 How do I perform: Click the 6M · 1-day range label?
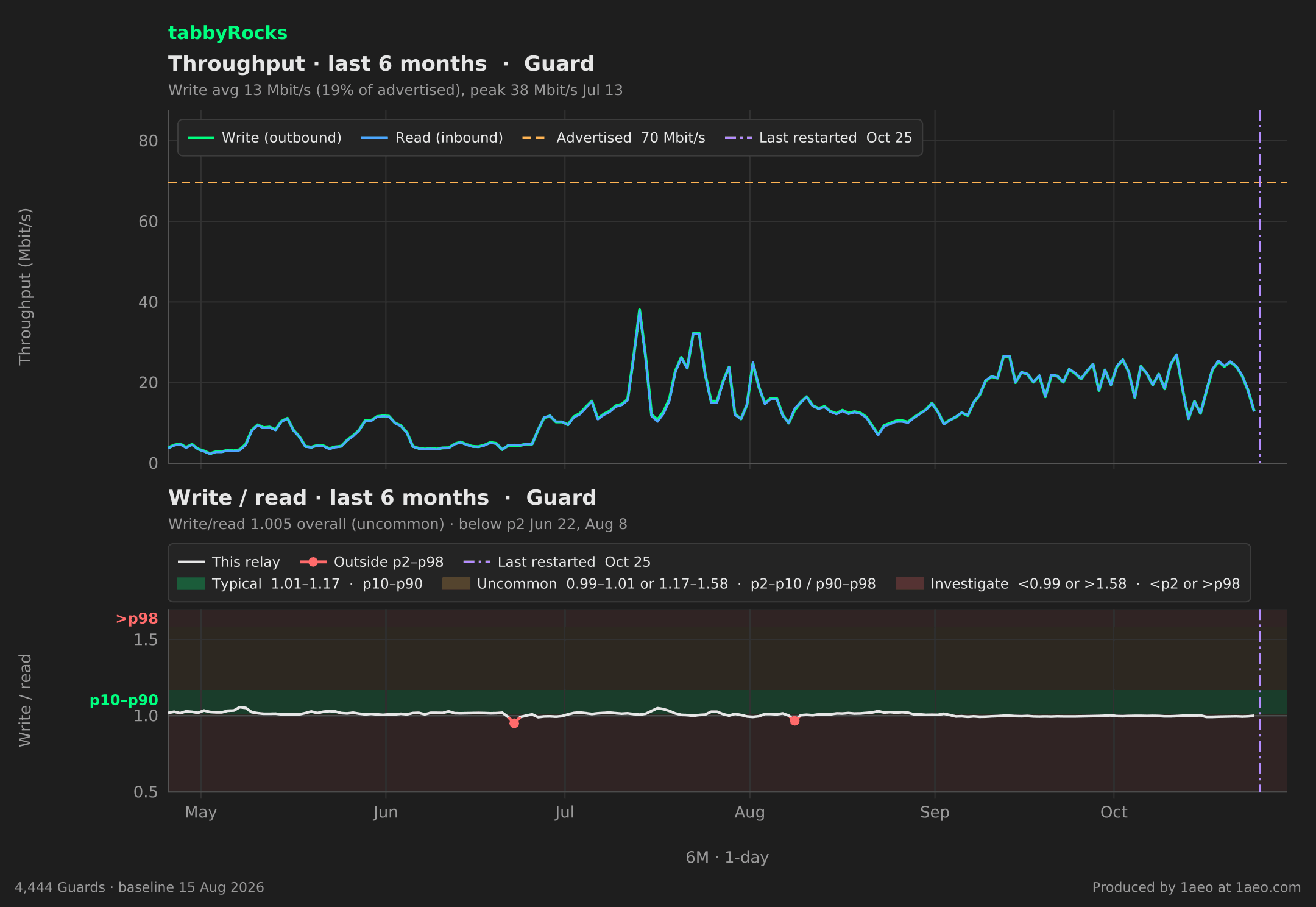[727, 857]
